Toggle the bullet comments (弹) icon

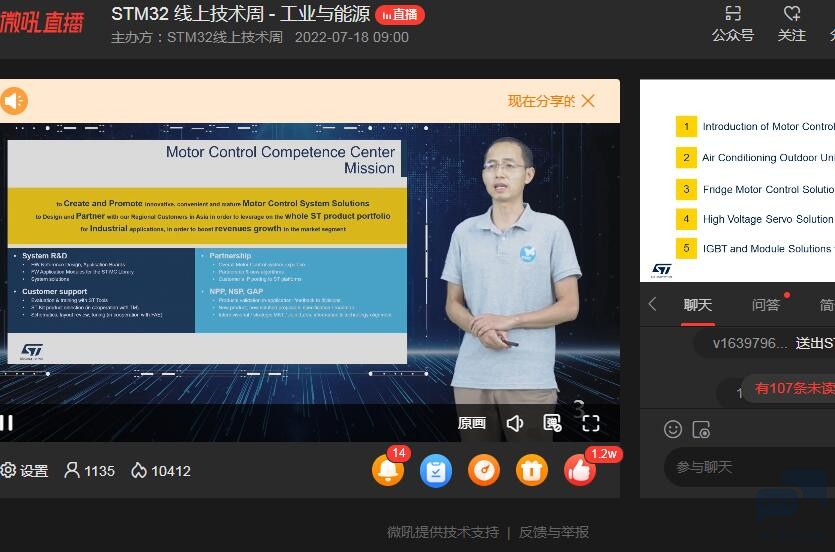click(552, 423)
